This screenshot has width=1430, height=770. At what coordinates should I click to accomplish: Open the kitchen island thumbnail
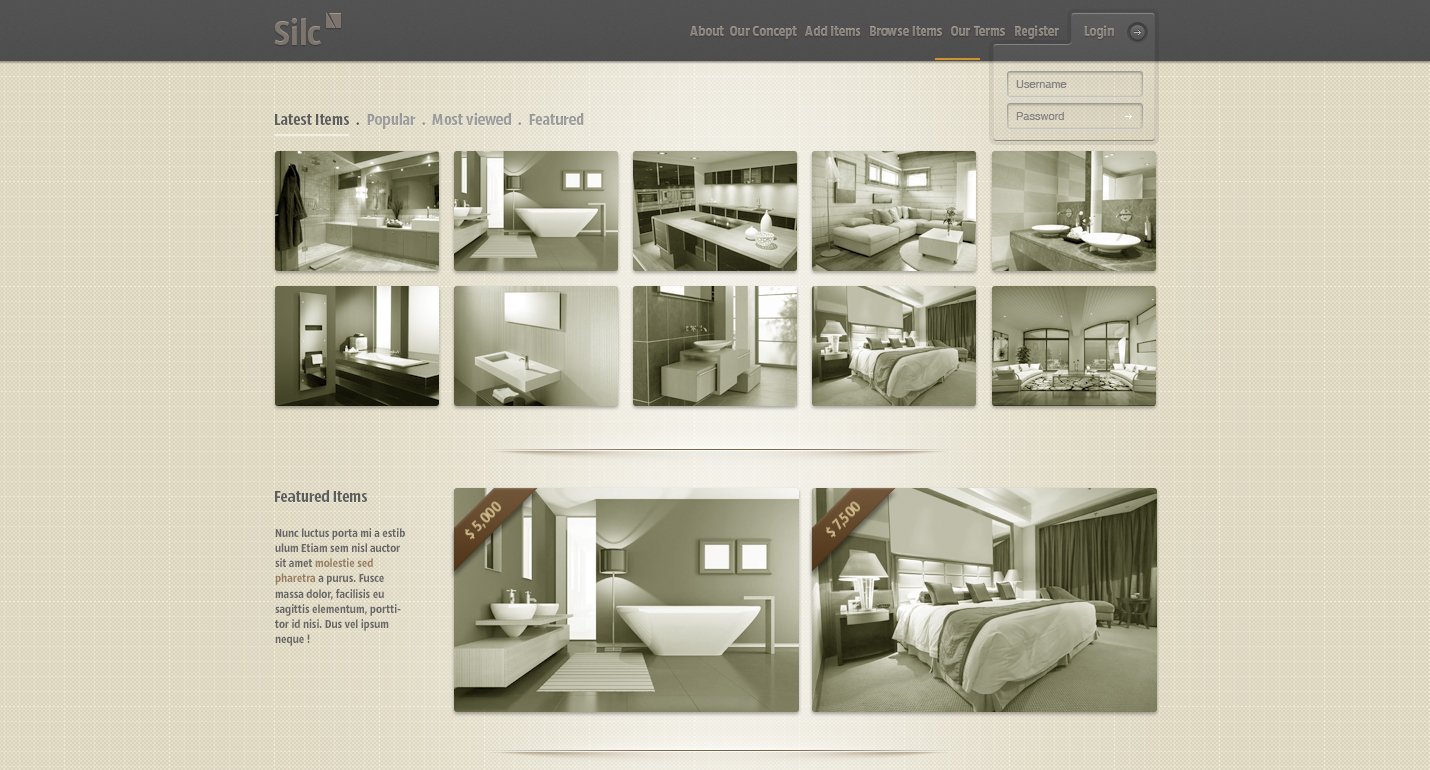(715, 211)
